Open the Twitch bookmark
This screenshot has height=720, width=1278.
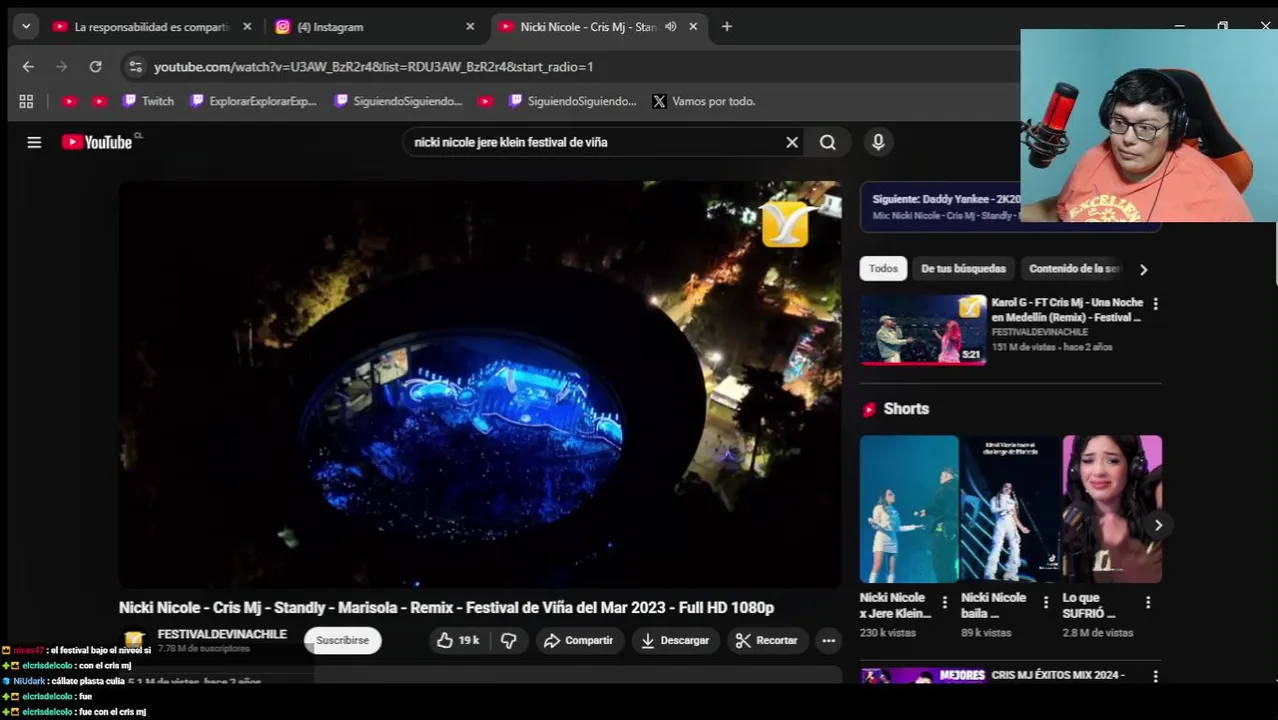pos(148,101)
